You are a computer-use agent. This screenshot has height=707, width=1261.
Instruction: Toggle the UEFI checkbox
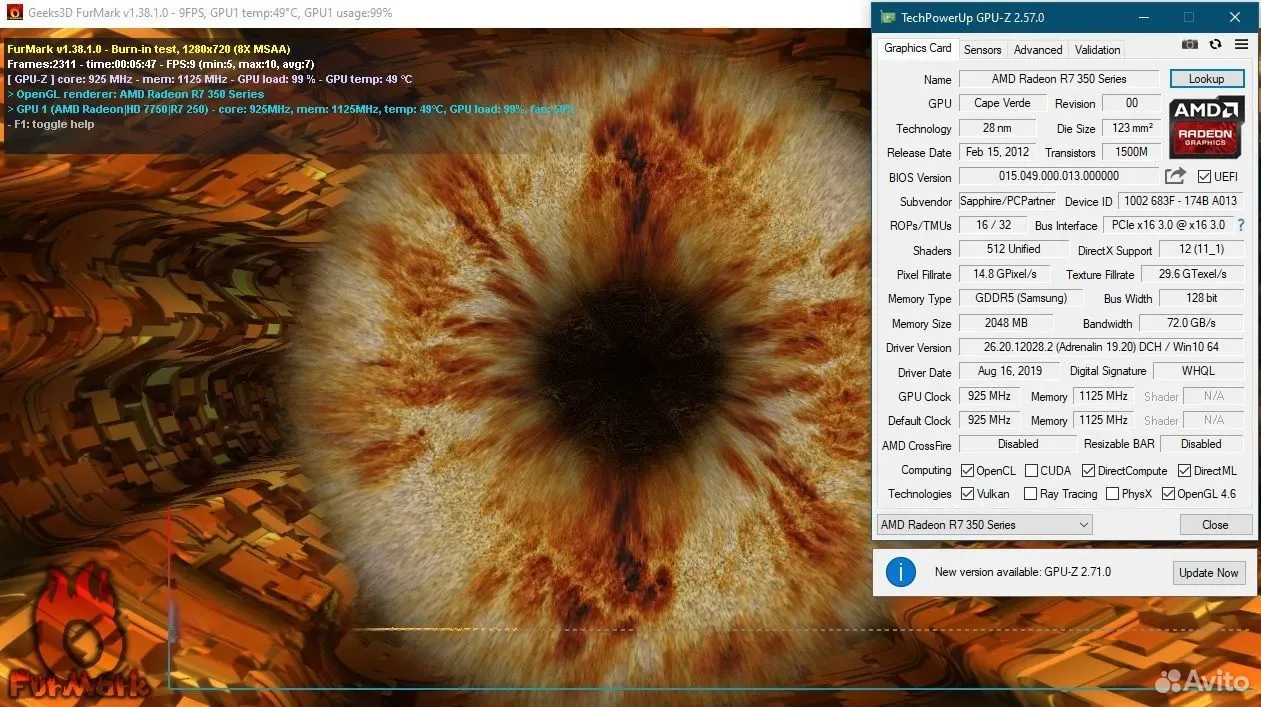tap(1204, 177)
